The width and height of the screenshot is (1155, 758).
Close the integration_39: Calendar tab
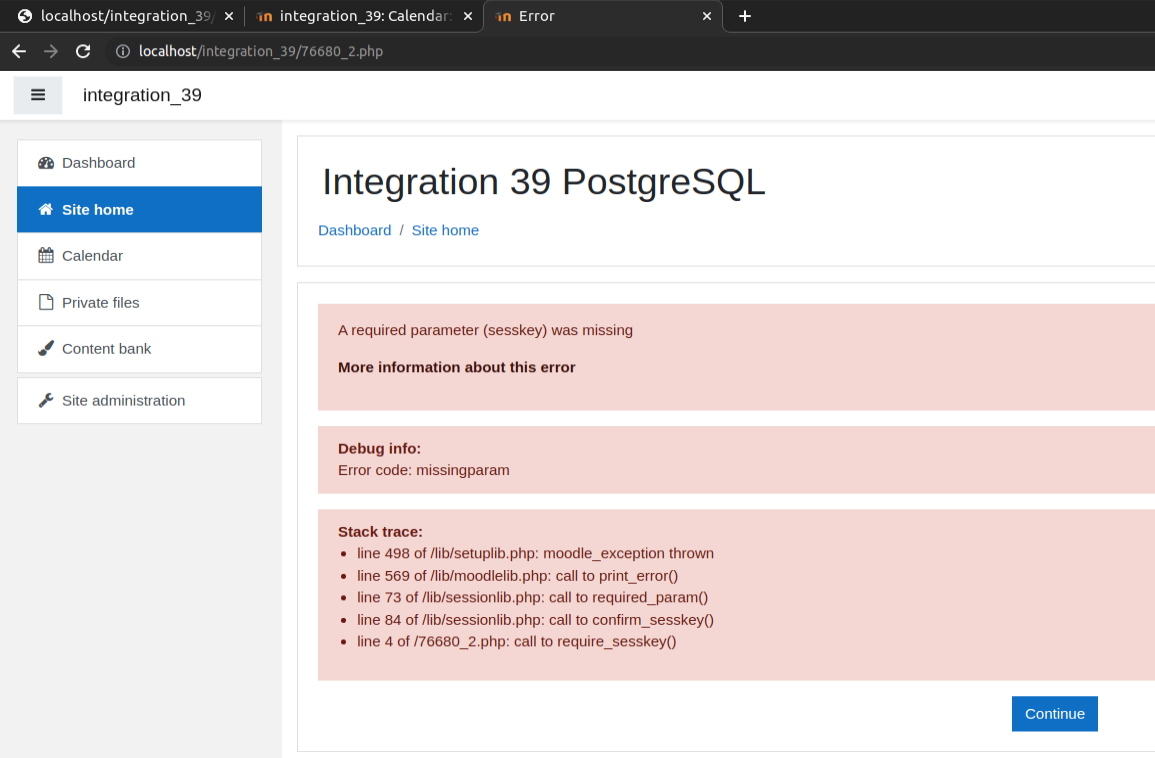click(468, 16)
